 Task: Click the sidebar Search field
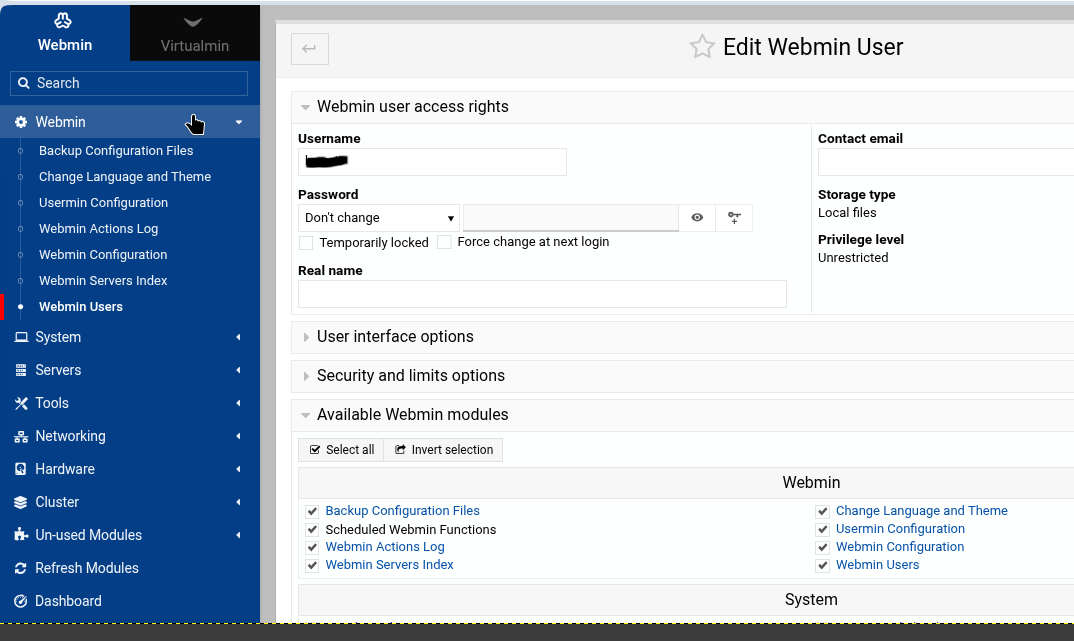(129, 83)
